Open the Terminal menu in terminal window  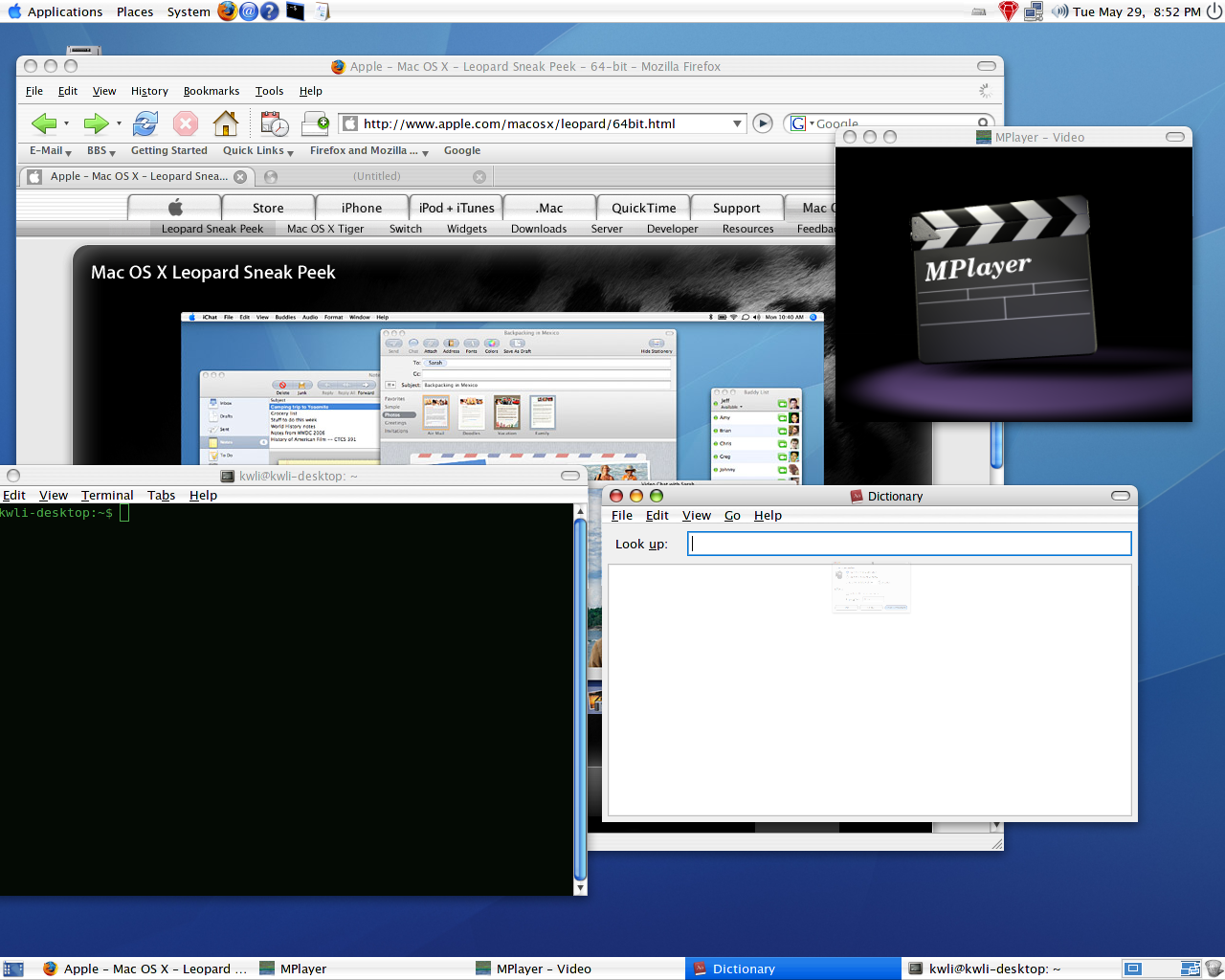(x=107, y=495)
